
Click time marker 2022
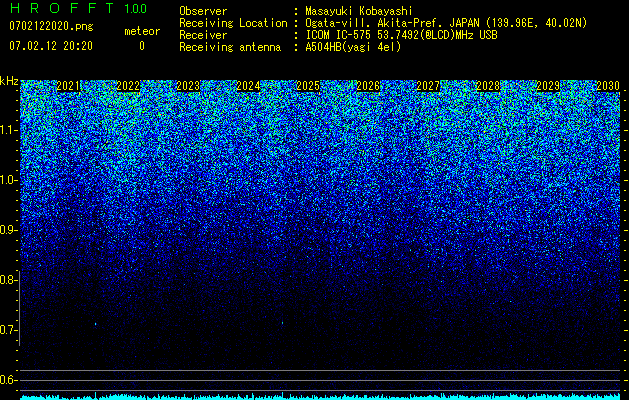click(128, 86)
